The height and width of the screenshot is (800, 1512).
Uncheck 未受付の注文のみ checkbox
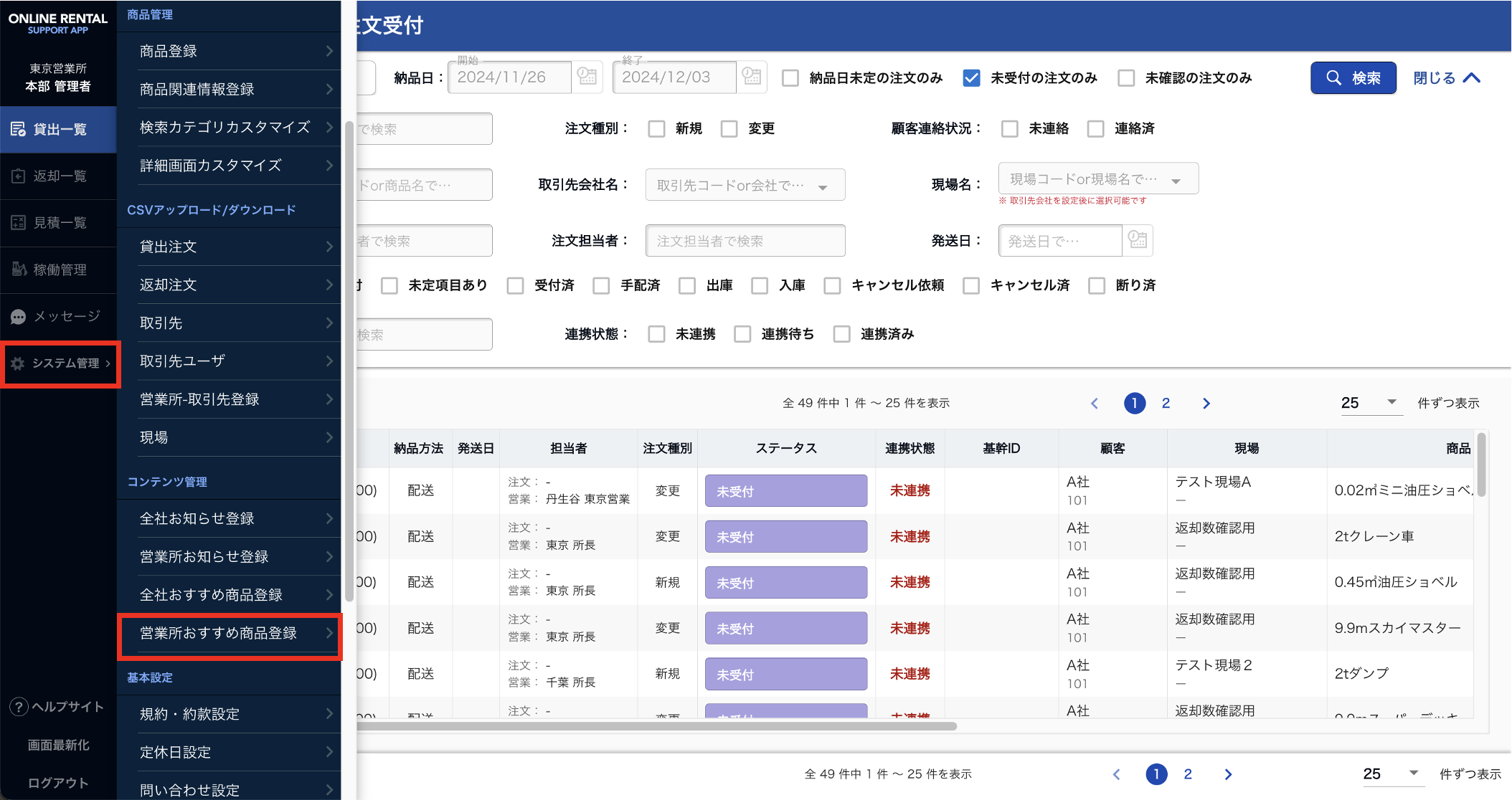tap(971, 78)
